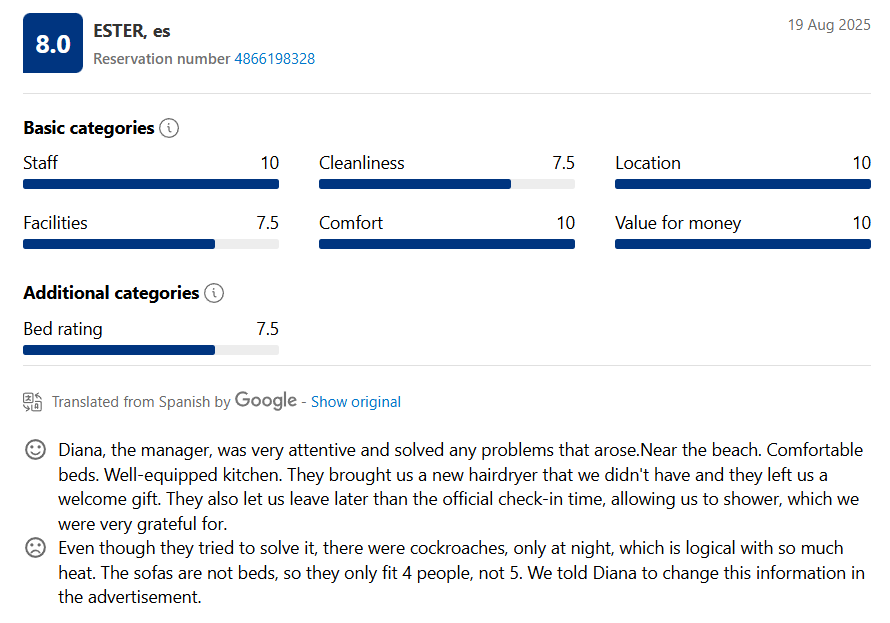Click the Value for money rating bar

click(x=742, y=244)
